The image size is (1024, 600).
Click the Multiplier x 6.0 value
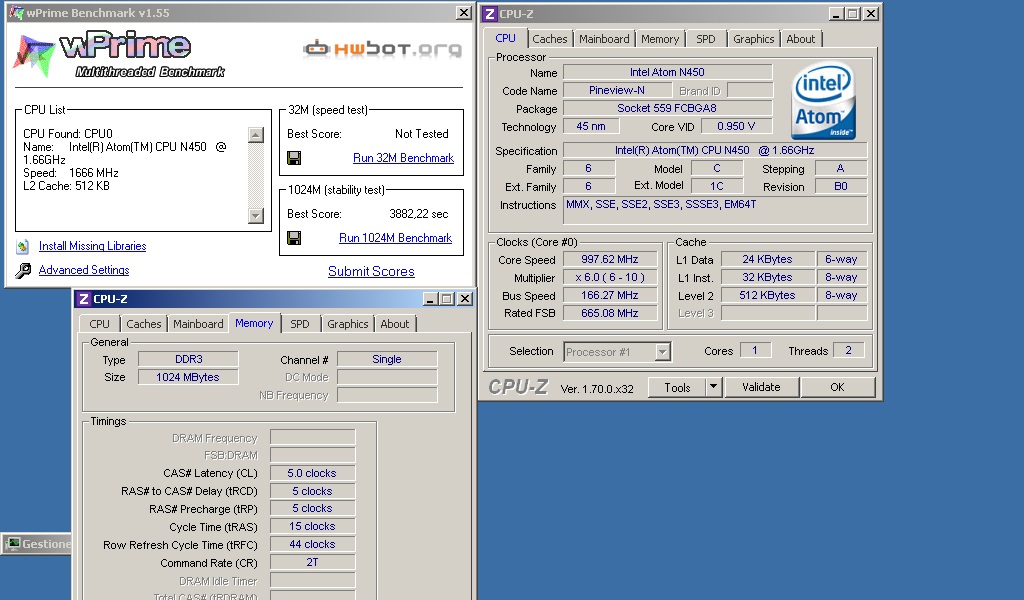click(x=609, y=277)
